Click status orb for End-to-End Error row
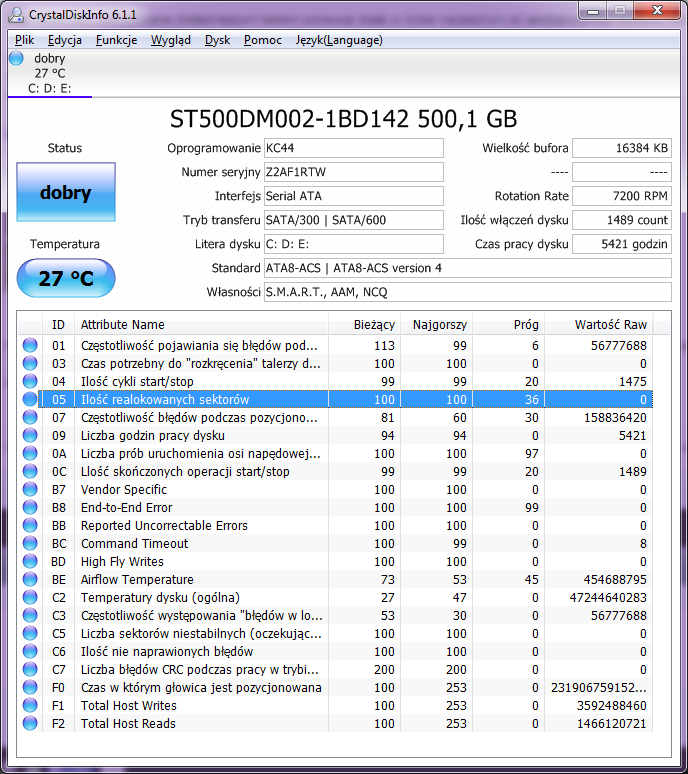688x774 pixels. [x=30, y=507]
